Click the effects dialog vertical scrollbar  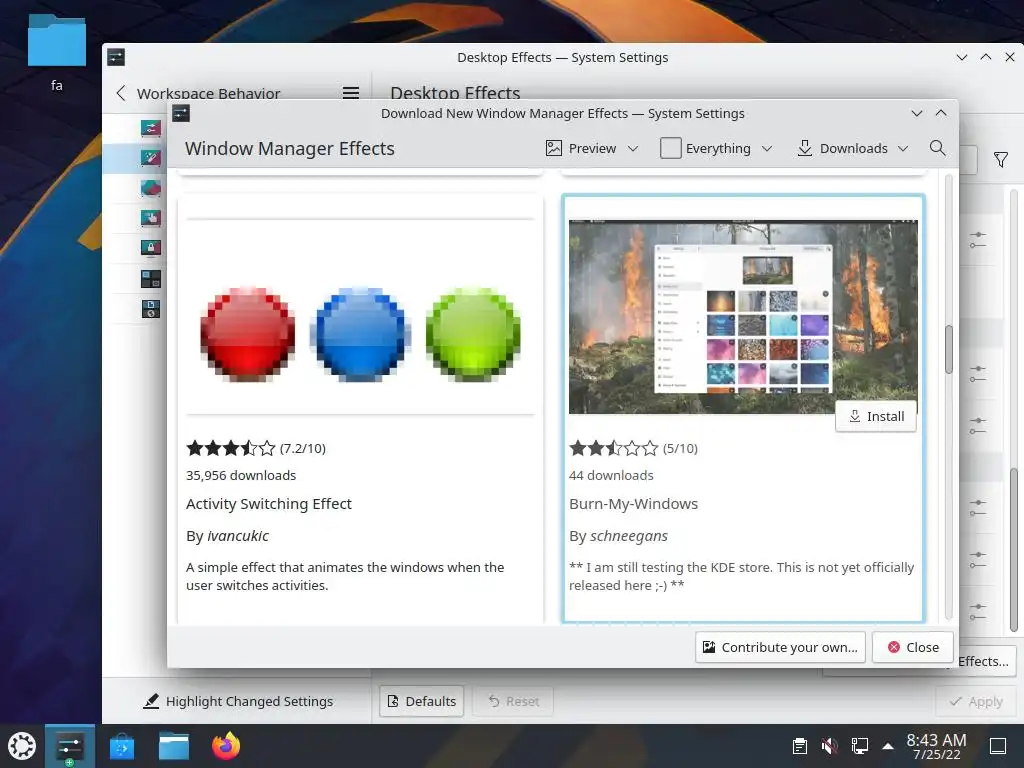click(949, 349)
